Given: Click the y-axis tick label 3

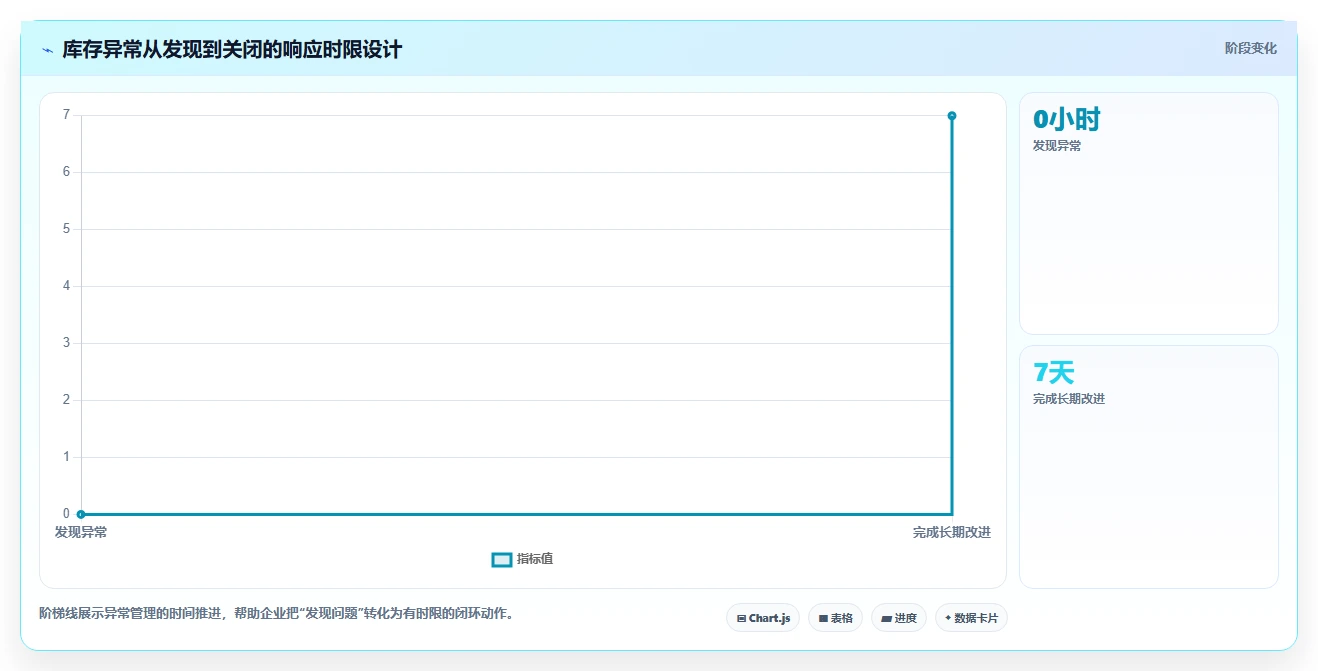Looking at the screenshot, I should pos(66,343).
